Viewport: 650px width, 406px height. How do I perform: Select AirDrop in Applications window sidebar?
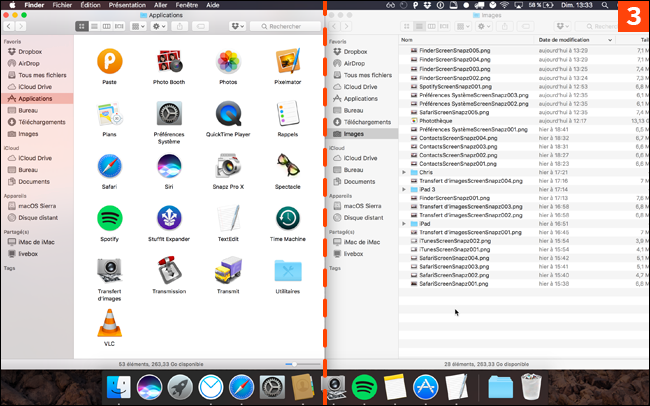pyautogui.click(x=29, y=63)
